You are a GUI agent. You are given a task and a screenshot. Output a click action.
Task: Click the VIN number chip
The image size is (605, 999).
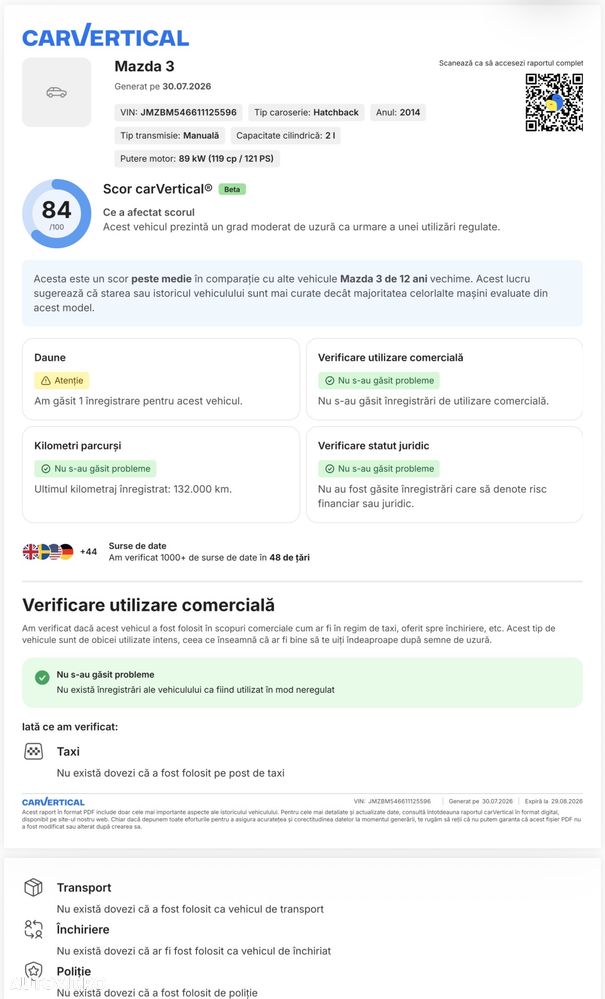(178, 113)
